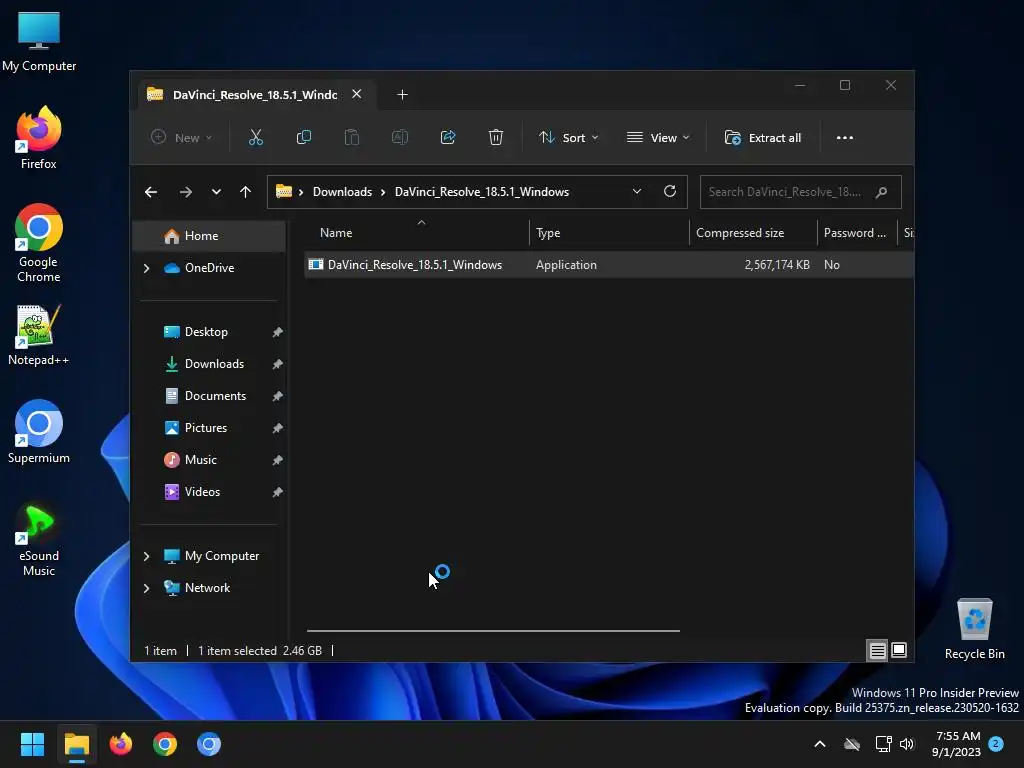Launch Google Chrome from the taskbar
The image size is (1024, 768).
point(165,744)
